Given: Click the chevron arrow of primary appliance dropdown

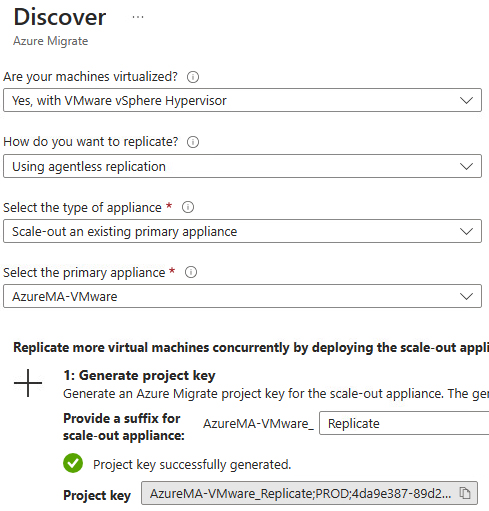Looking at the screenshot, I should 466,296.
